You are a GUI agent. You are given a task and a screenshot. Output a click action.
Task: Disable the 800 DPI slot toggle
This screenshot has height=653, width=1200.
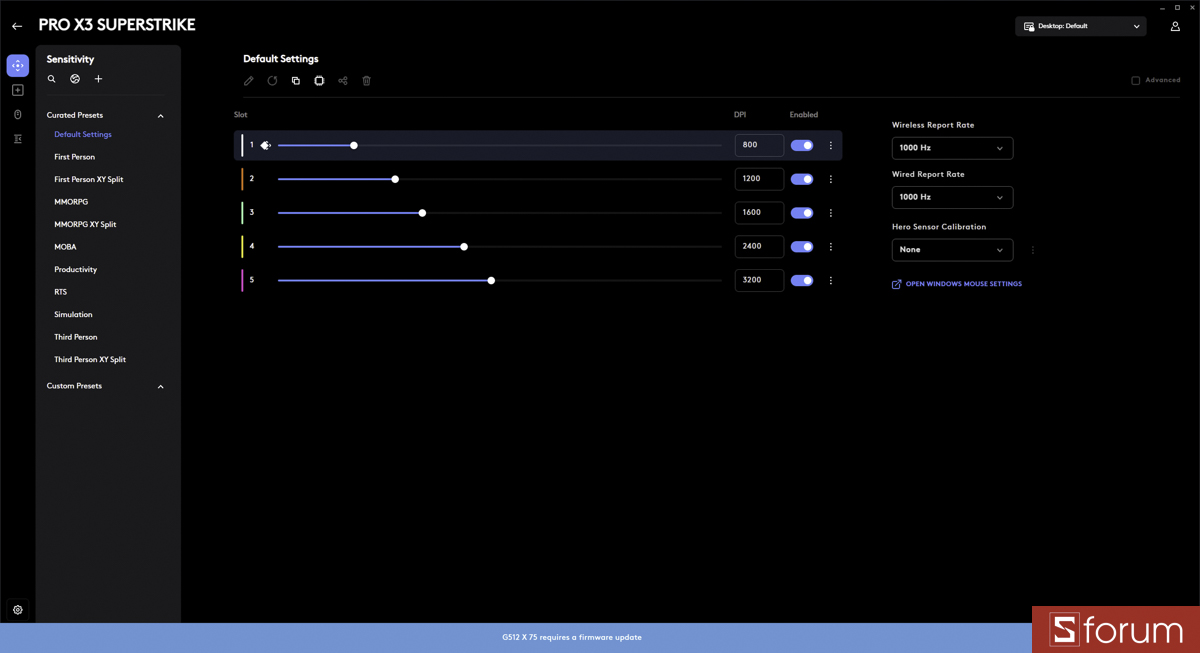[x=802, y=146]
